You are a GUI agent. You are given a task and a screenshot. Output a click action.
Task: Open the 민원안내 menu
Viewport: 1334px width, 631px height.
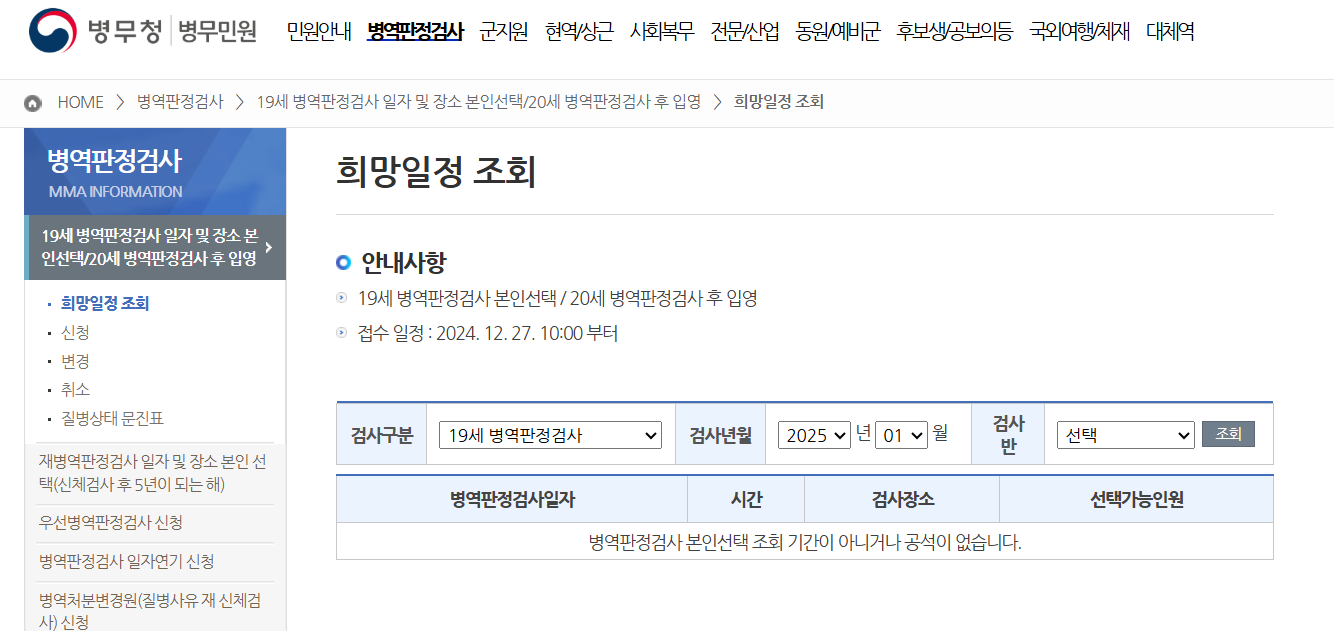pyautogui.click(x=318, y=32)
